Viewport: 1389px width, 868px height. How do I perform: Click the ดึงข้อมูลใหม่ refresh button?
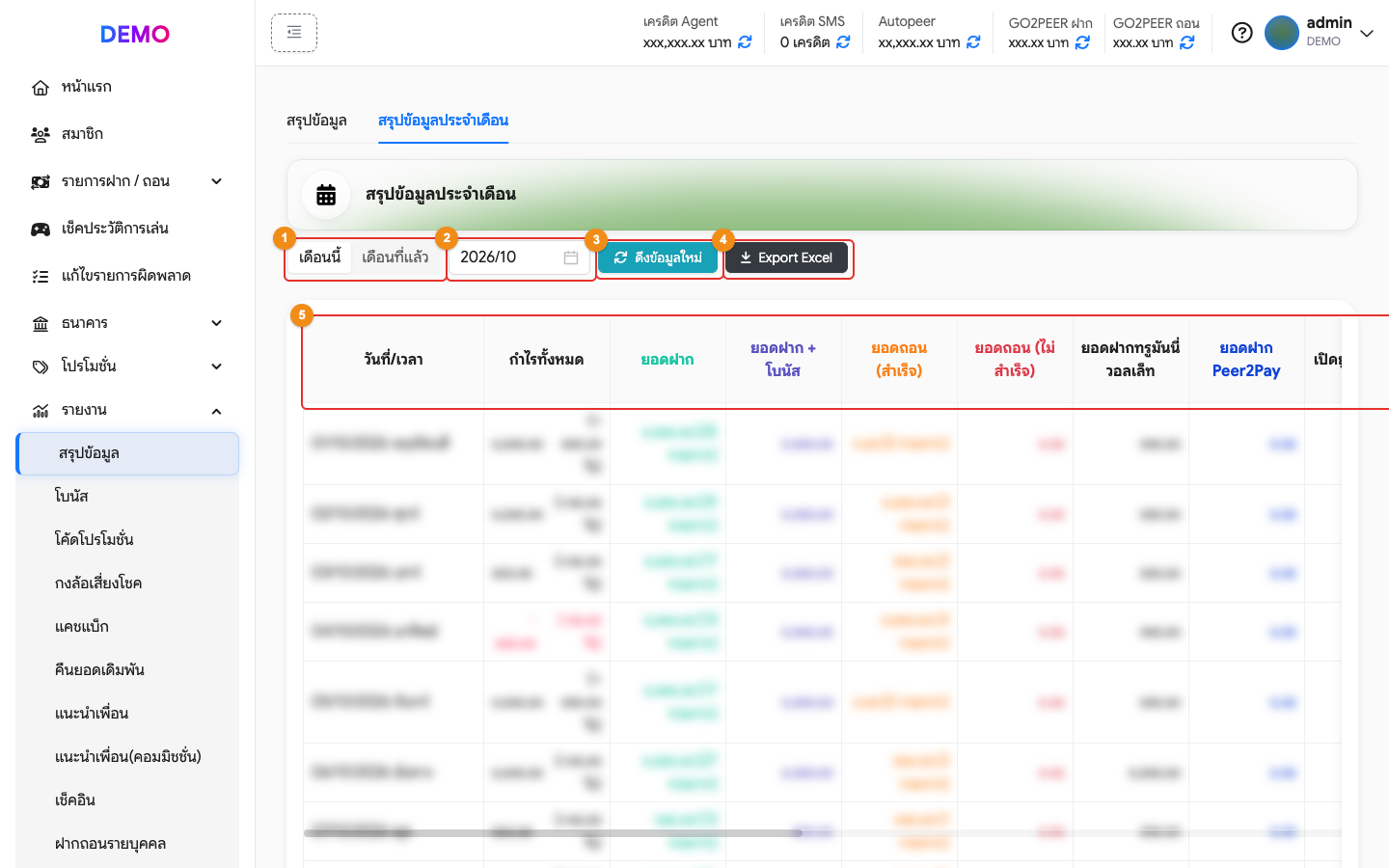pos(659,258)
